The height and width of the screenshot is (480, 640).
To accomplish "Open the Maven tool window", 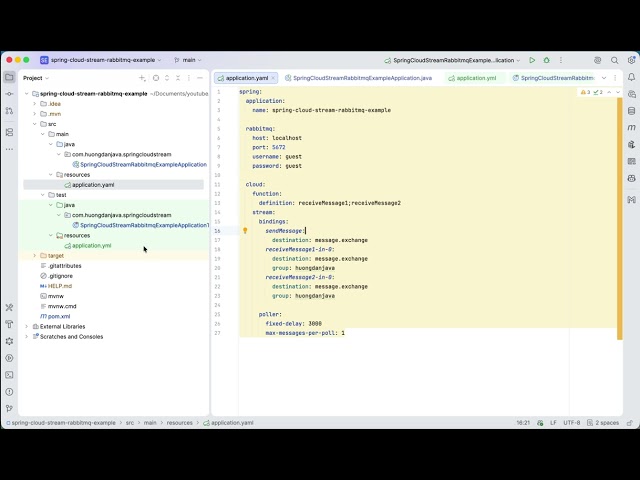I will 631,128.
